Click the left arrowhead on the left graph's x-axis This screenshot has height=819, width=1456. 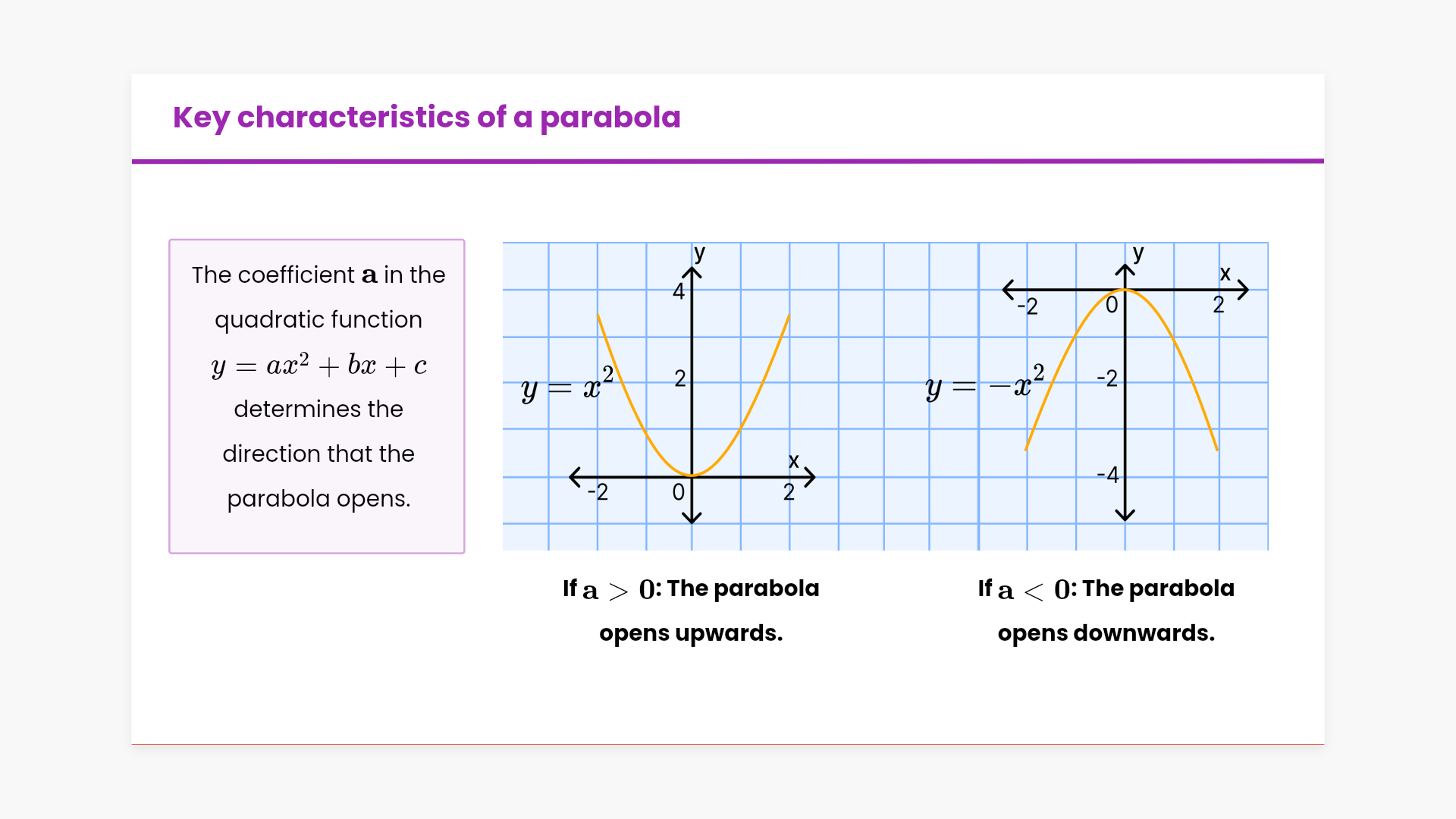[x=576, y=477]
